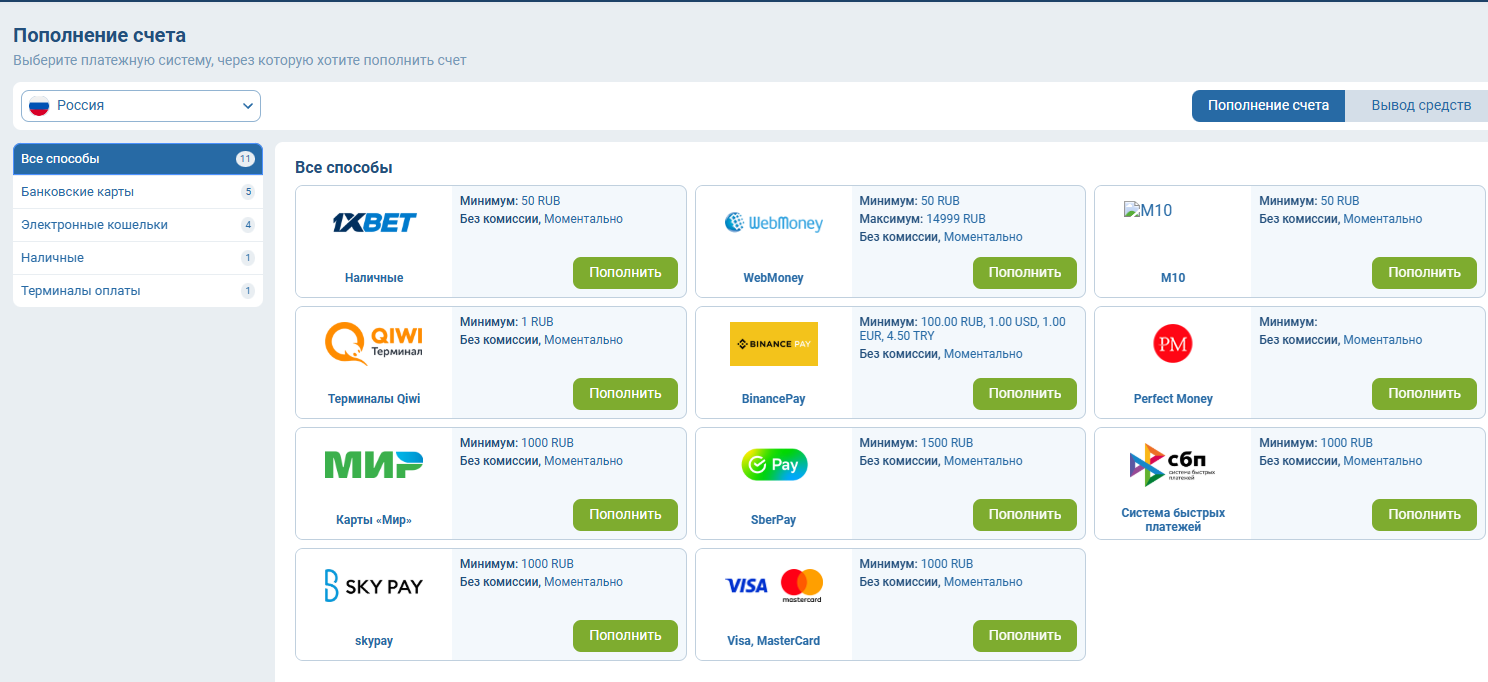
Task: Click the QIWI Terminal logo
Action: point(374,343)
